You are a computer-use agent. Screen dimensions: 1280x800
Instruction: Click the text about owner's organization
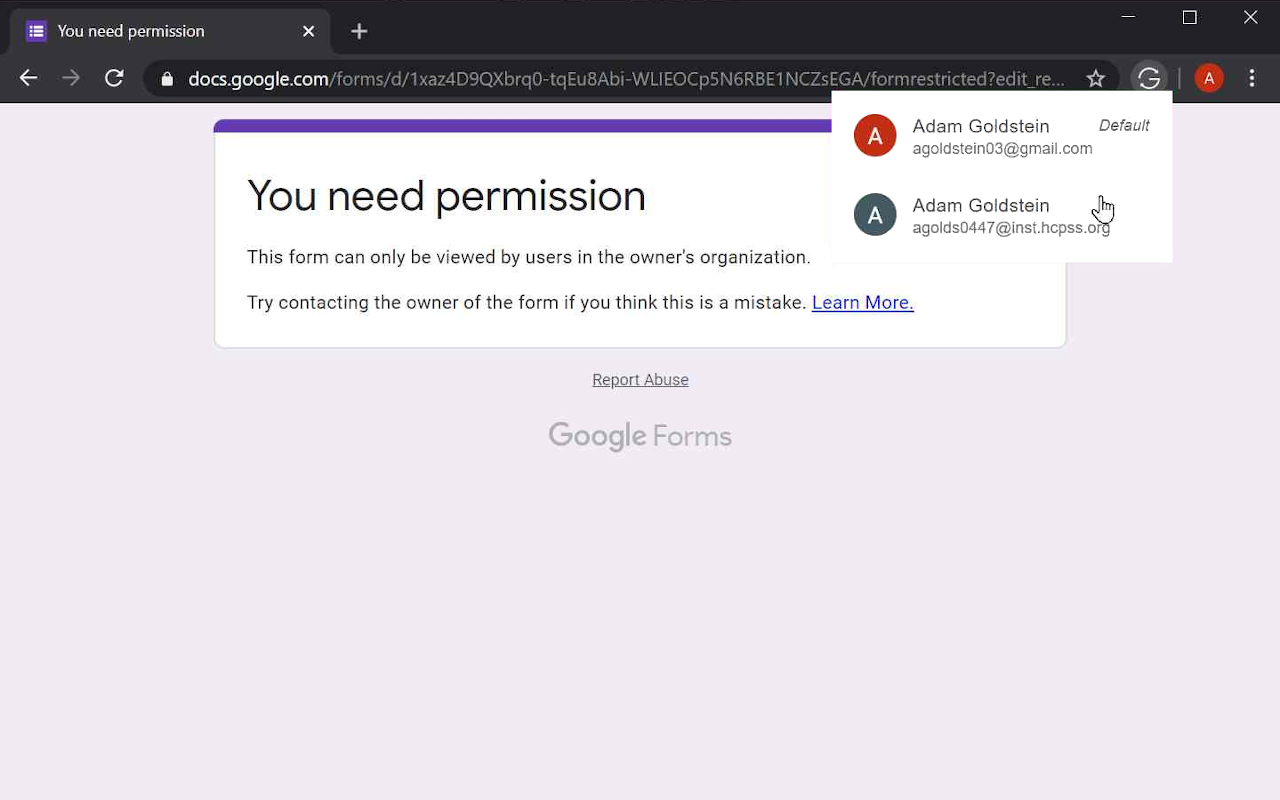pyautogui.click(x=529, y=257)
